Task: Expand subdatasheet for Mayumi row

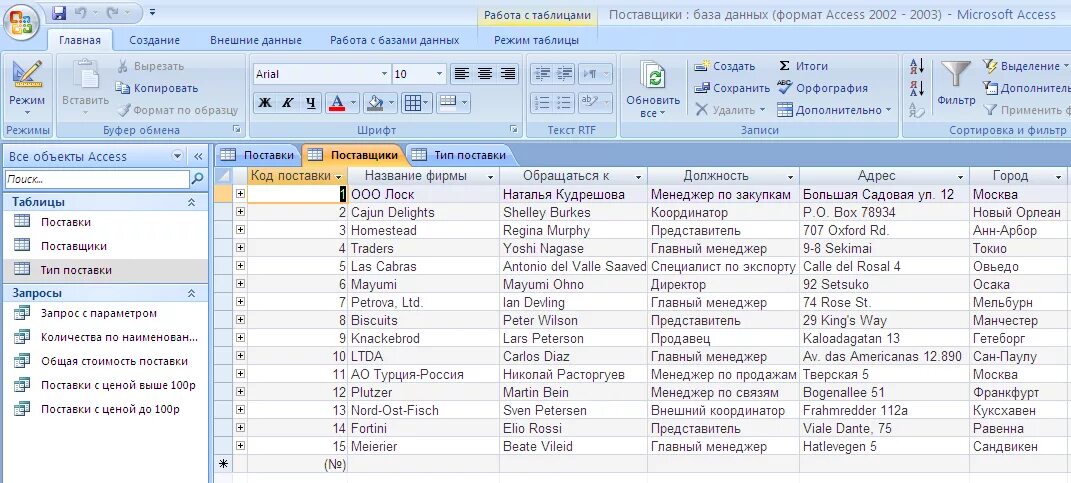Action: pos(240,284)
